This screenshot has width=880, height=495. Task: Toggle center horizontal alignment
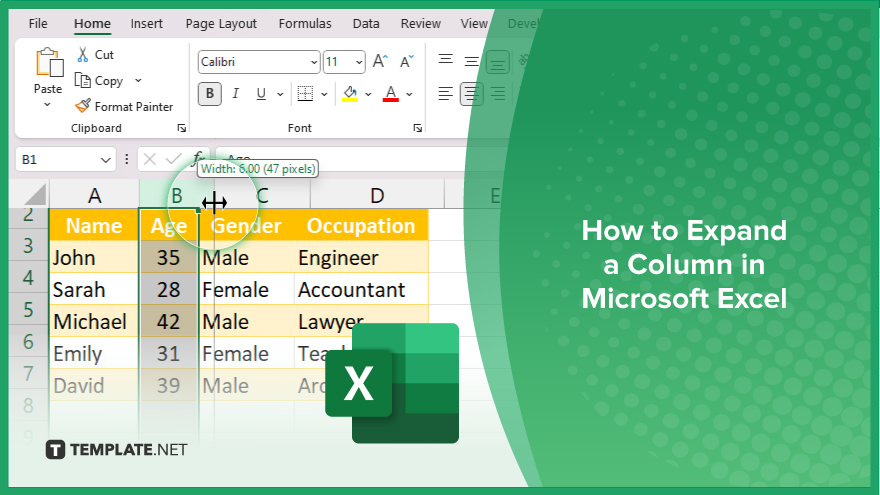pyautogui.click(x=471, y=94)
